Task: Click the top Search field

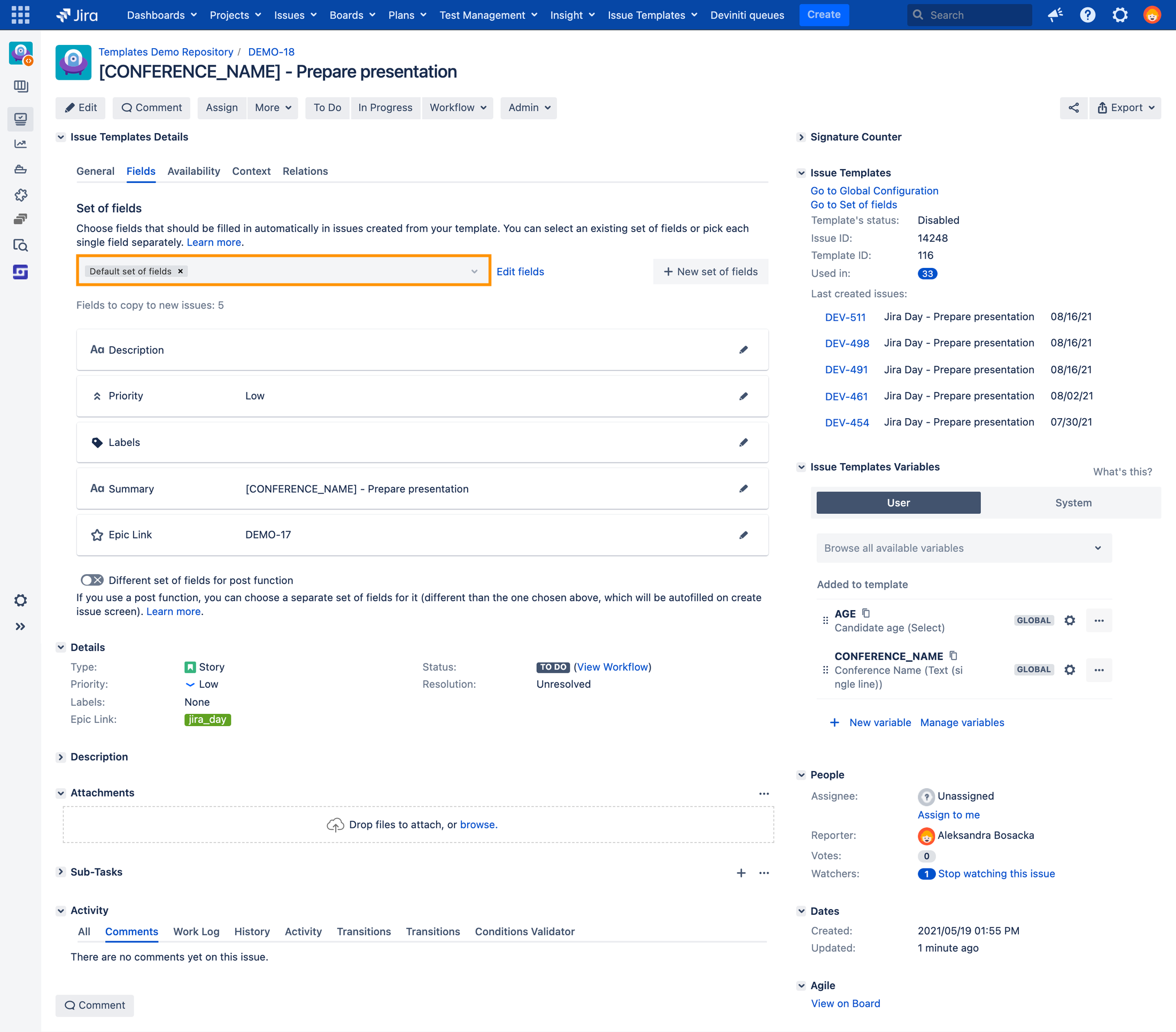Action: click(969, 15)
